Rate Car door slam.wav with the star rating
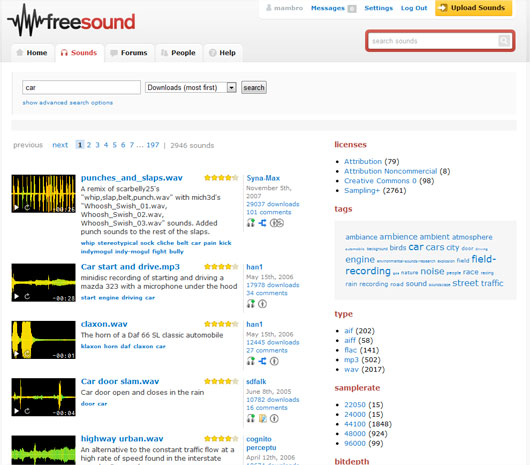The height and width of the screenshot is (465, 530). [x=221, y=382]
